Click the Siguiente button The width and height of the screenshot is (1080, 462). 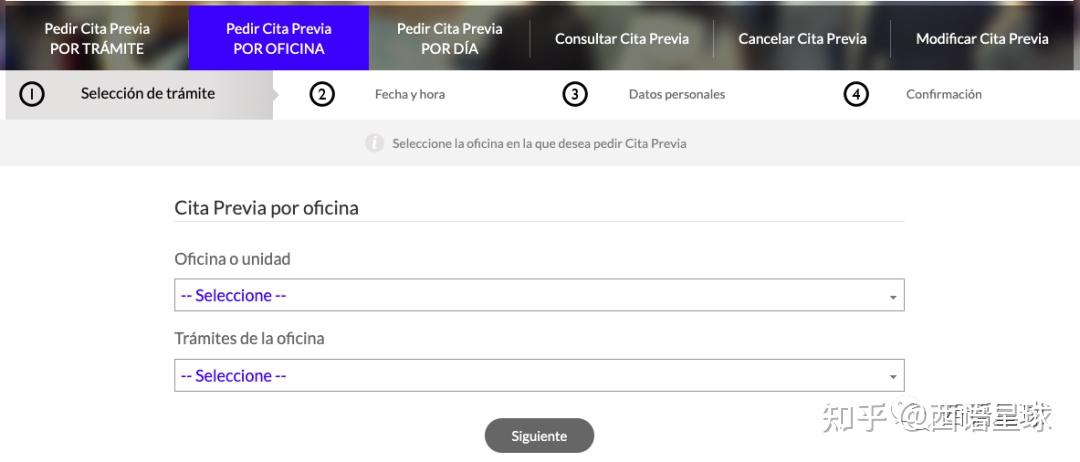pos(539,436)
